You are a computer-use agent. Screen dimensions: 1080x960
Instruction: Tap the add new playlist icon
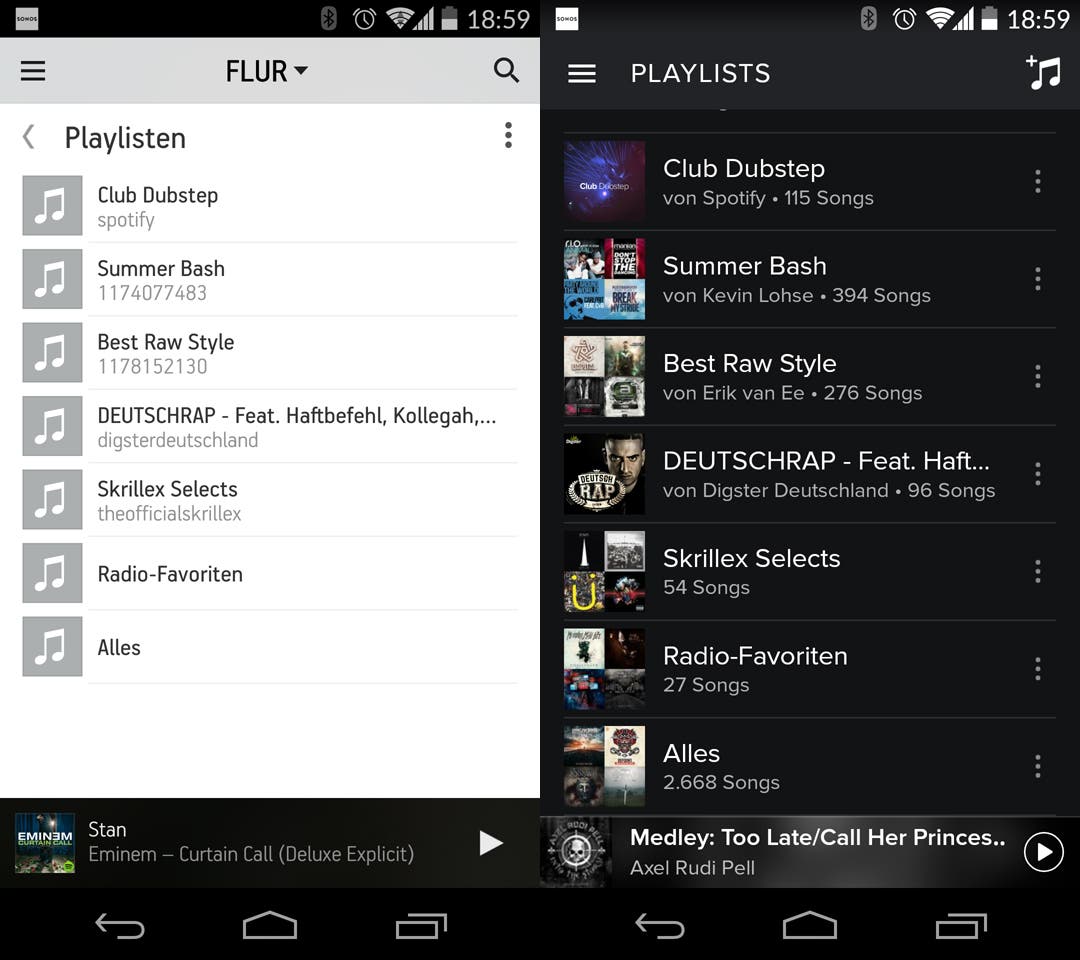coord(1043,72)
